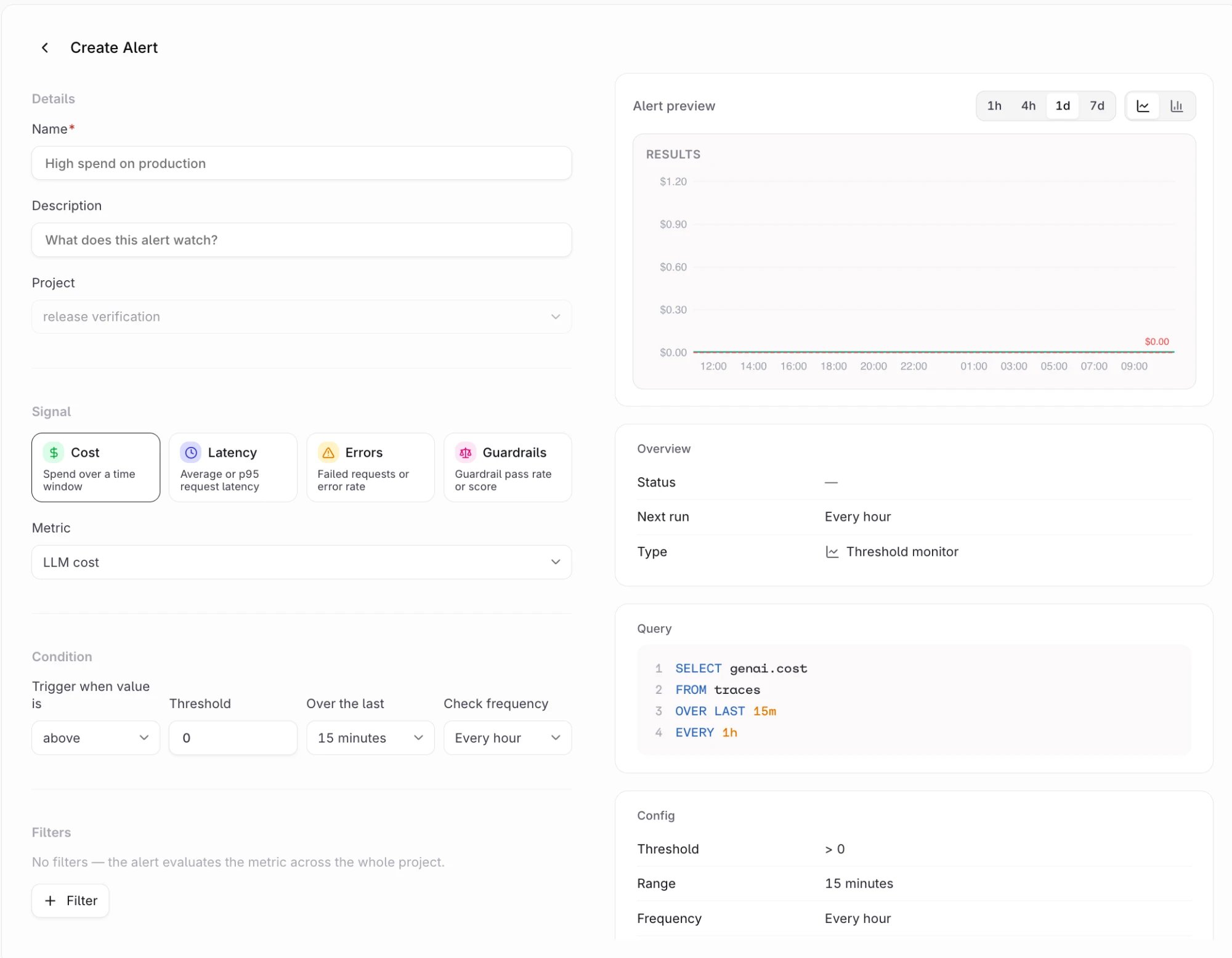1232x958 pixels.
Task: Focus the Name input field
Action: point(302,163)
